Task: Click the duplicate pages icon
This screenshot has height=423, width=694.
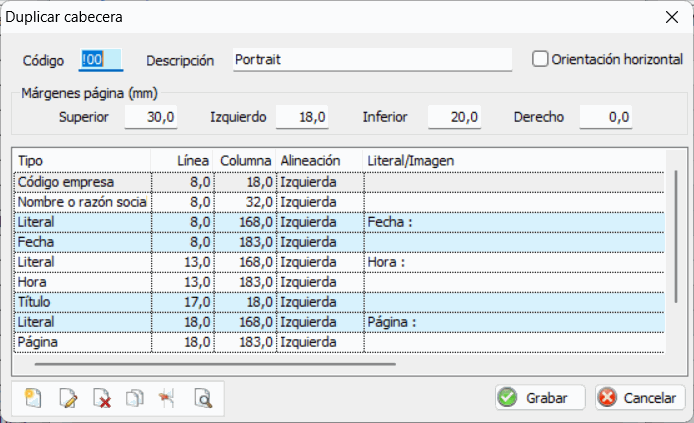Action: click(135, 398)
